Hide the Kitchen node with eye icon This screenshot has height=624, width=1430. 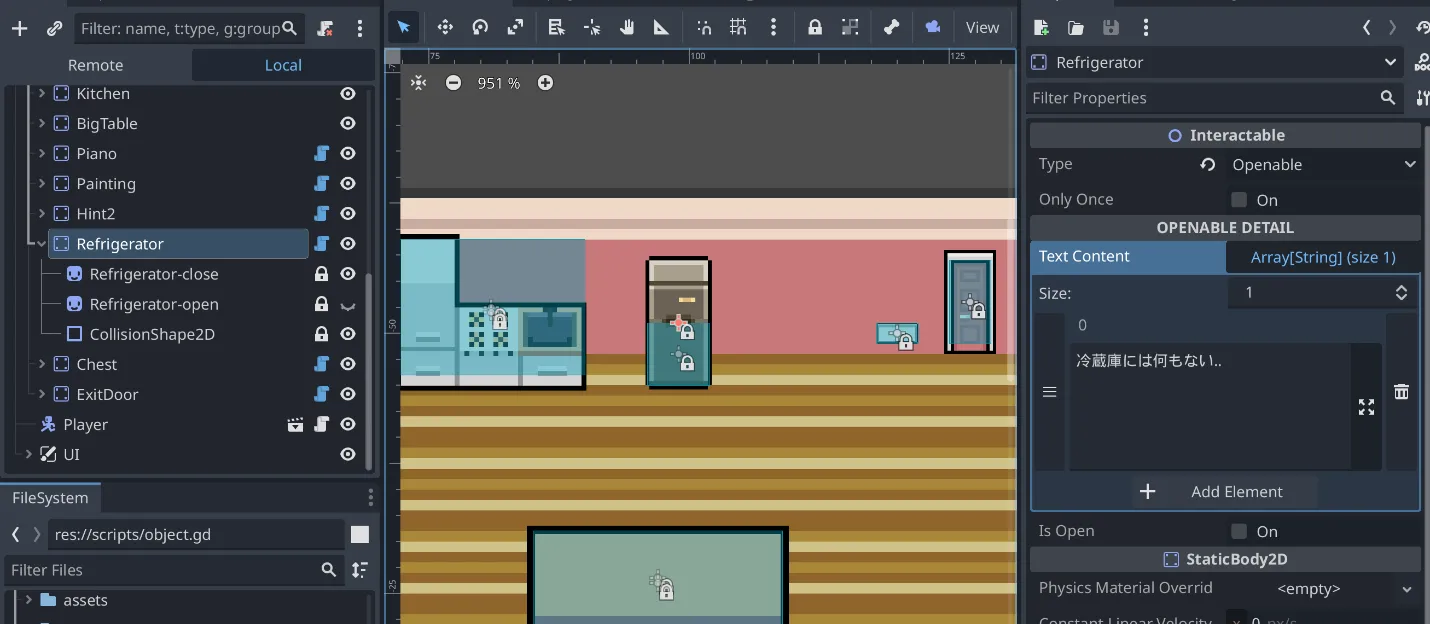[x=348, y=94]
